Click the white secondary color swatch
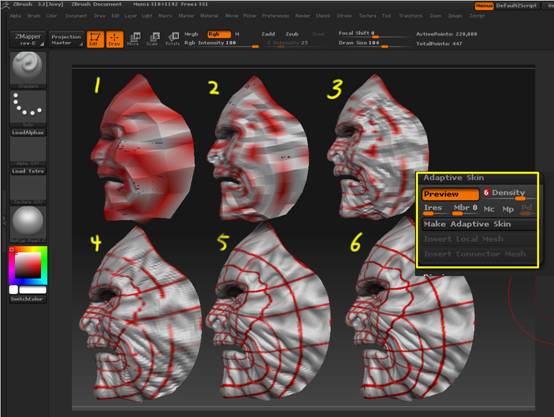The image size is (554, 417). pyautogui.click(x=13, y=290)
